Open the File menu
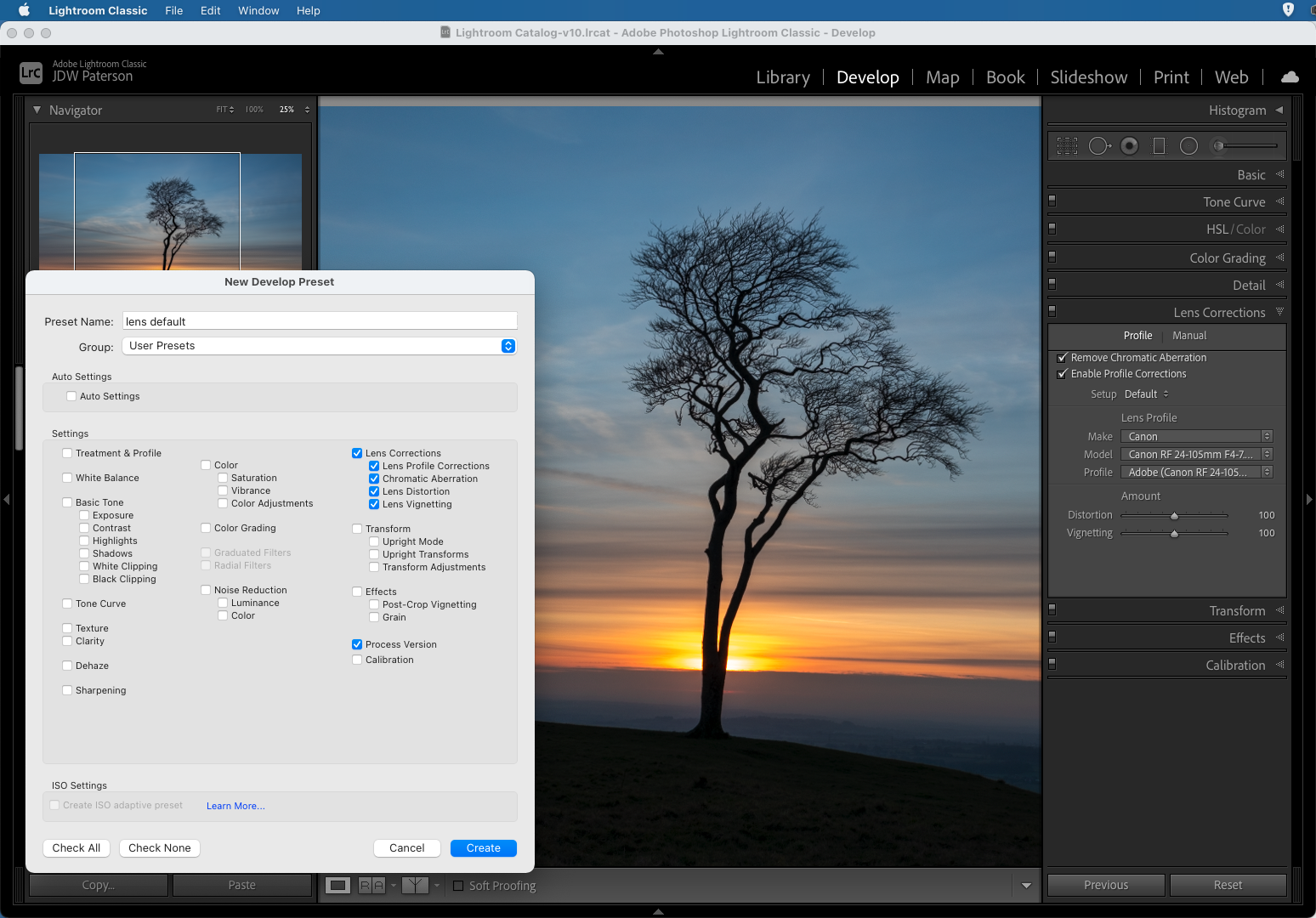 173,10
